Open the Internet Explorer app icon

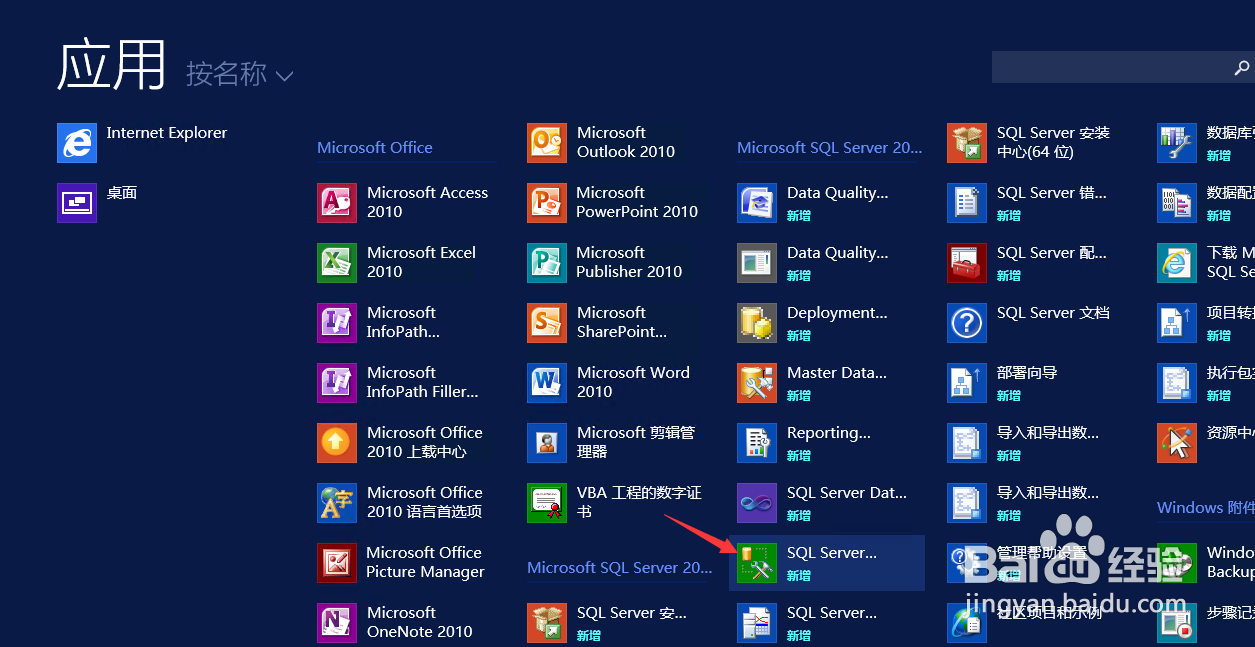(x=77, y=143)
